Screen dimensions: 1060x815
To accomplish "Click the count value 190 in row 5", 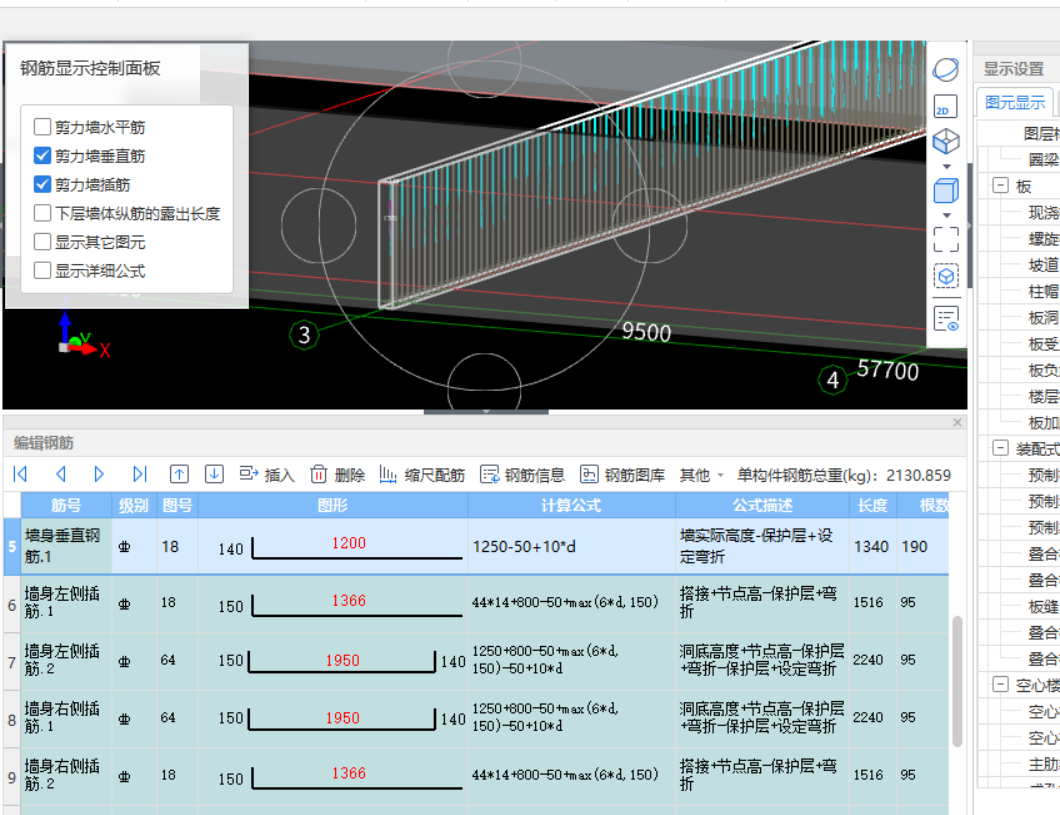I will point(914,546).
